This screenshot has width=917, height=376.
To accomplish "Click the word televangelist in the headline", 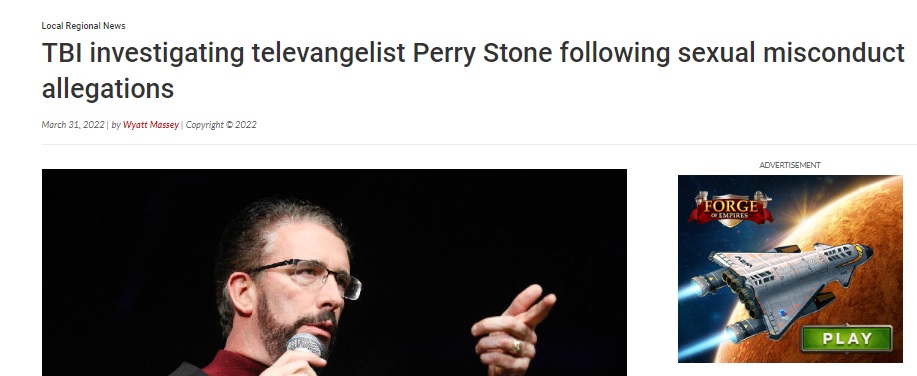I will pos(329,53).
